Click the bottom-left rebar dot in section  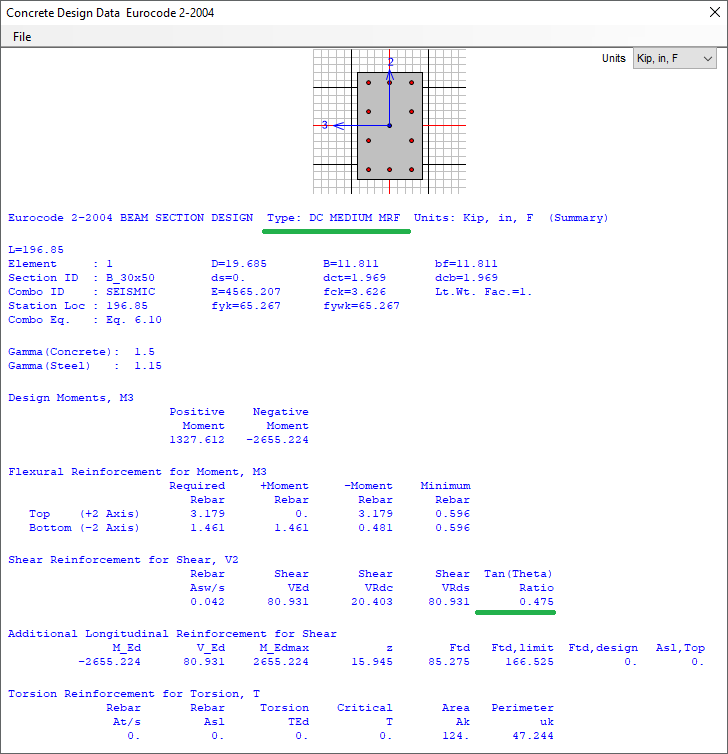coord(368,169)
